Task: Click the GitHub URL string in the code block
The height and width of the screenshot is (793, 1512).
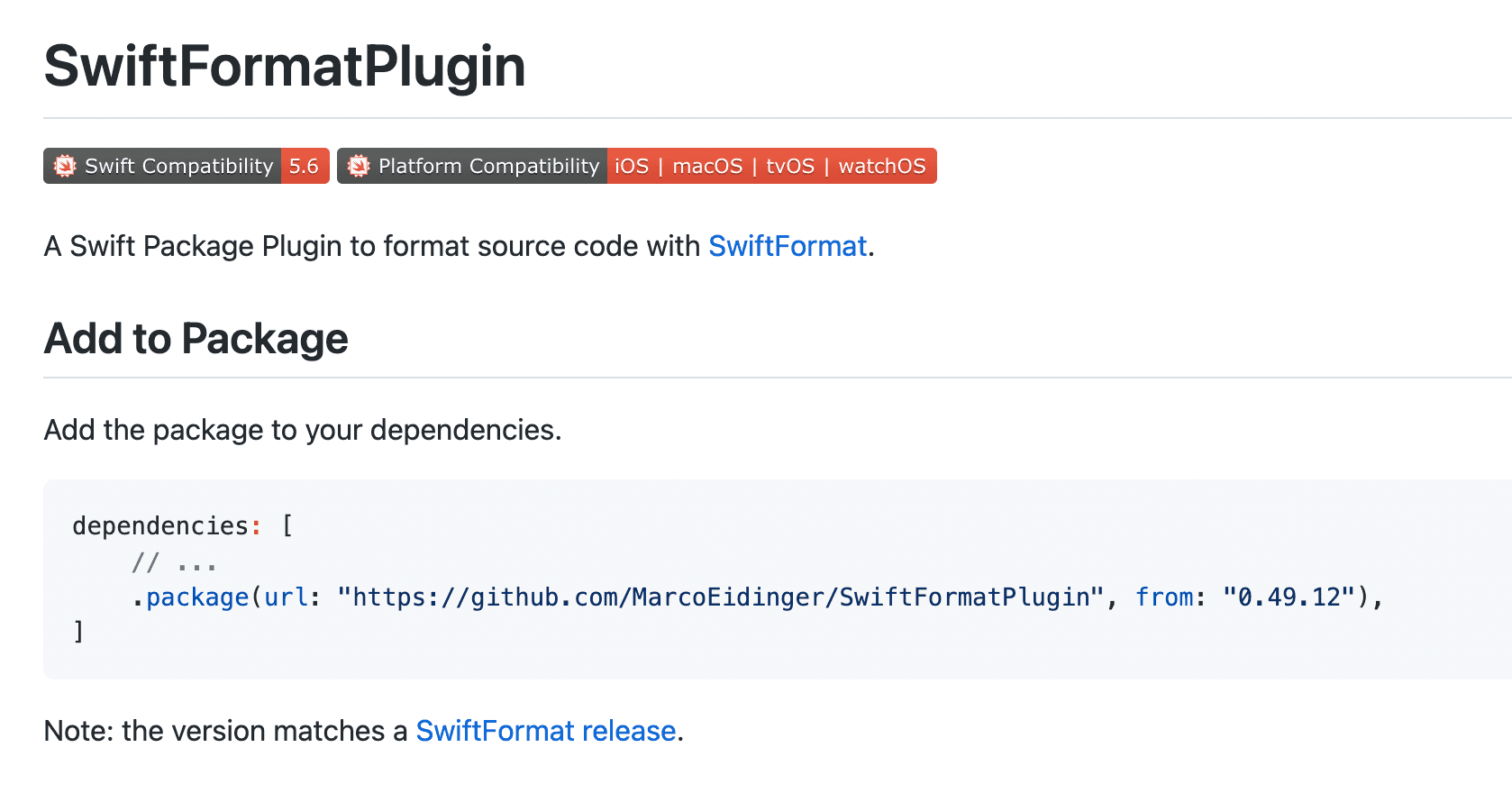Action: pyautogui.click(x=721, y=597)
